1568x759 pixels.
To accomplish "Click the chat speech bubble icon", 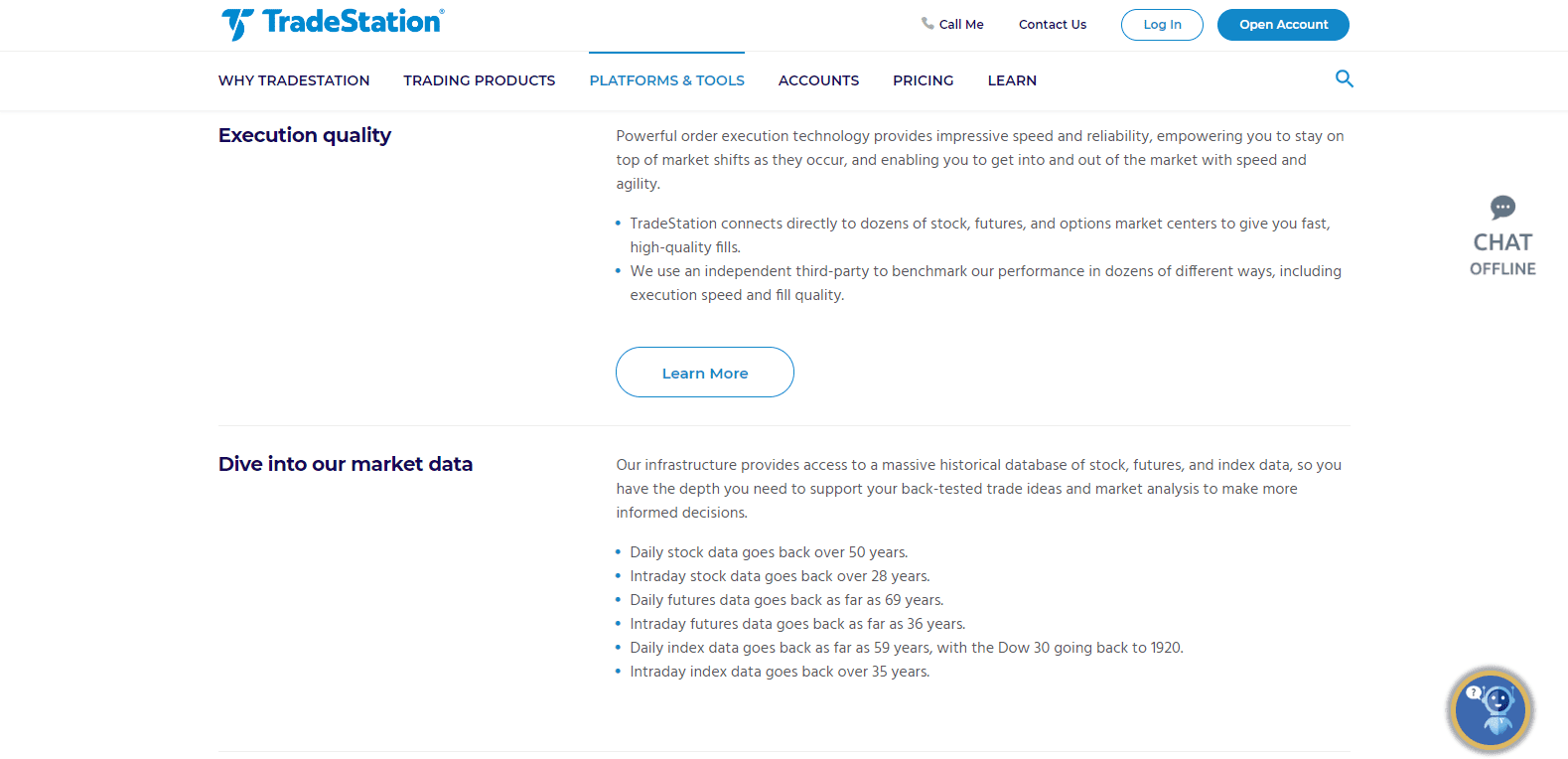I will pyautogui.click(x=1502, y=207).
